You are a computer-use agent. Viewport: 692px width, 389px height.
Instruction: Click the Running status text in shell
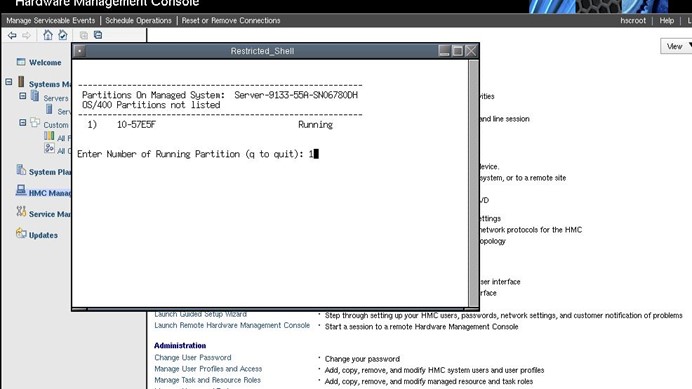(x=316, y=125)
